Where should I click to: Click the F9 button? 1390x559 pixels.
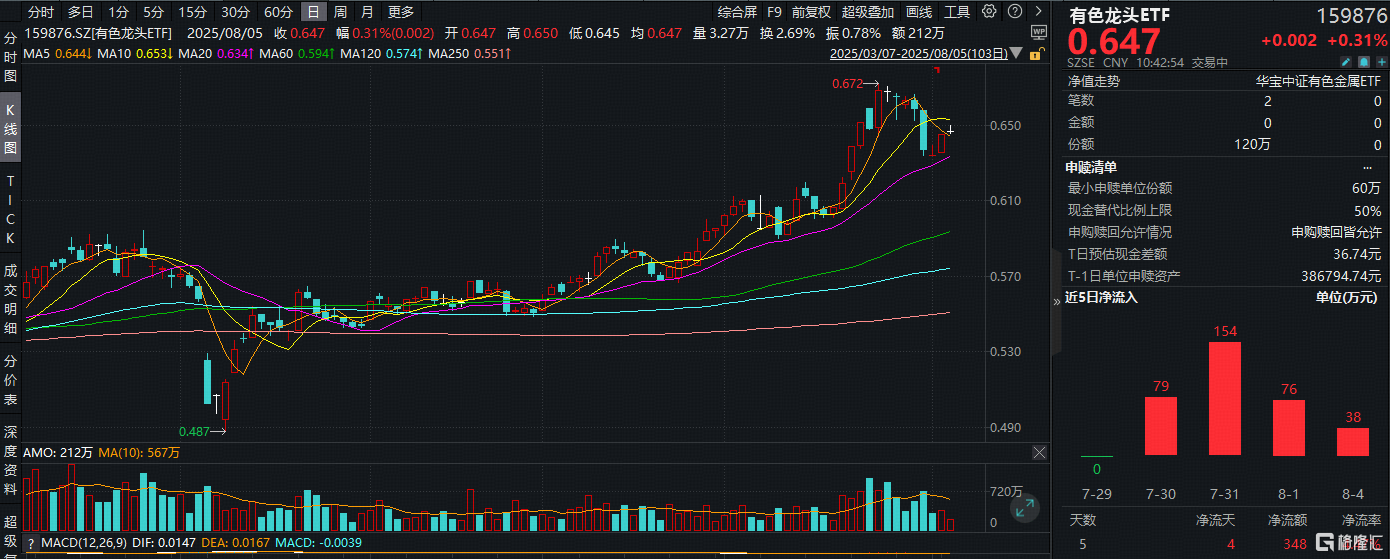[x=774, y=12]
